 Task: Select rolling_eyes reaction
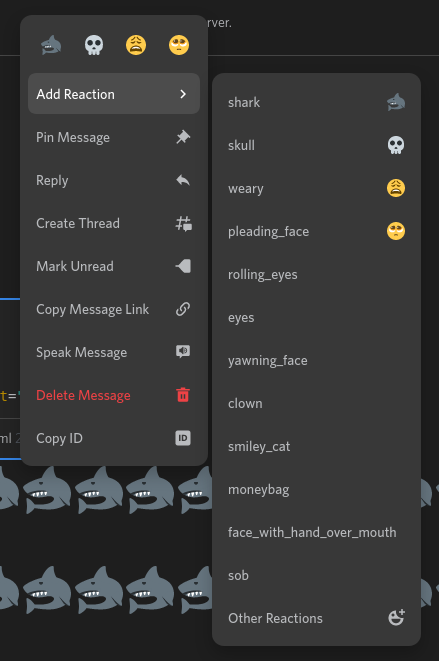[x=316, y=274]
